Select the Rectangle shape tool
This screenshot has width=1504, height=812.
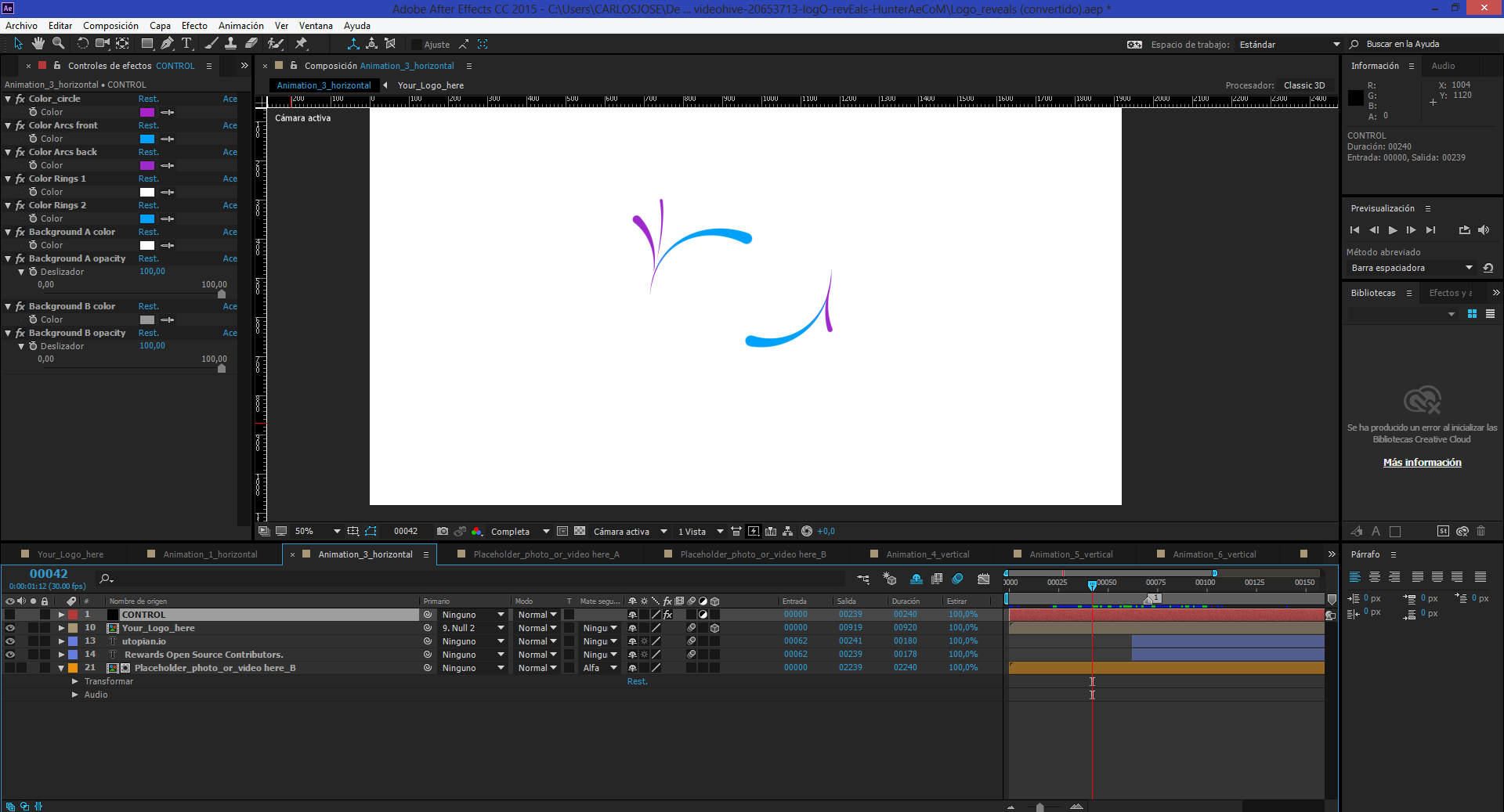pos(147,44)
